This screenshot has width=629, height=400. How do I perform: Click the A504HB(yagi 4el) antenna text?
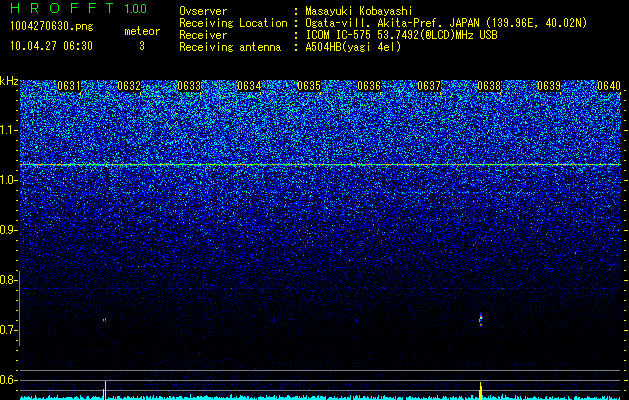click(353, 47)
